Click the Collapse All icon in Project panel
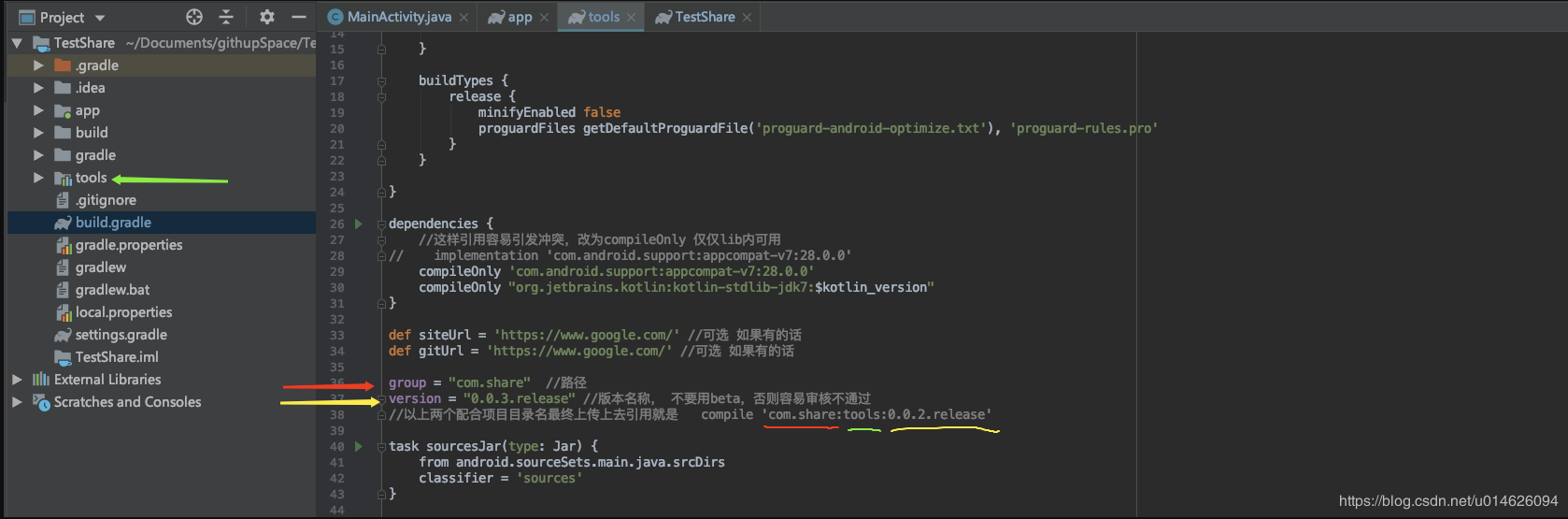This screenshot has height=519, width=1568. tap(226, 17)
